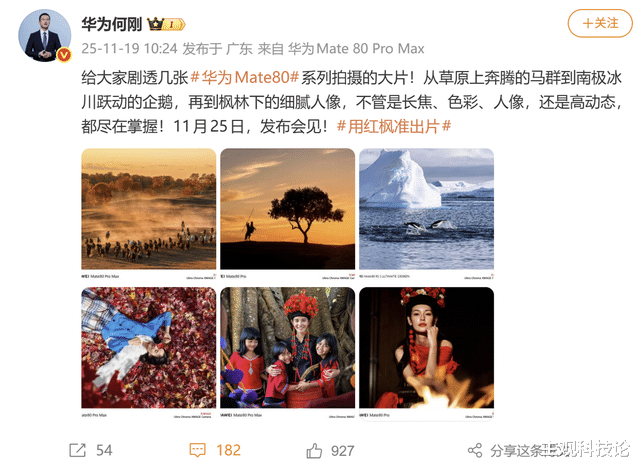640x470 pixels.
Task: Click the share nodes icon
Action: tap(475, 450)
